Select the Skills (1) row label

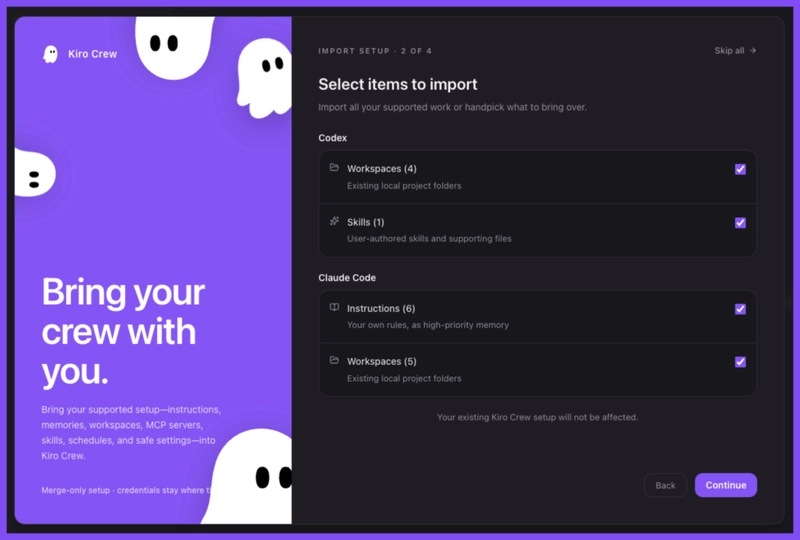click(365, 223)
